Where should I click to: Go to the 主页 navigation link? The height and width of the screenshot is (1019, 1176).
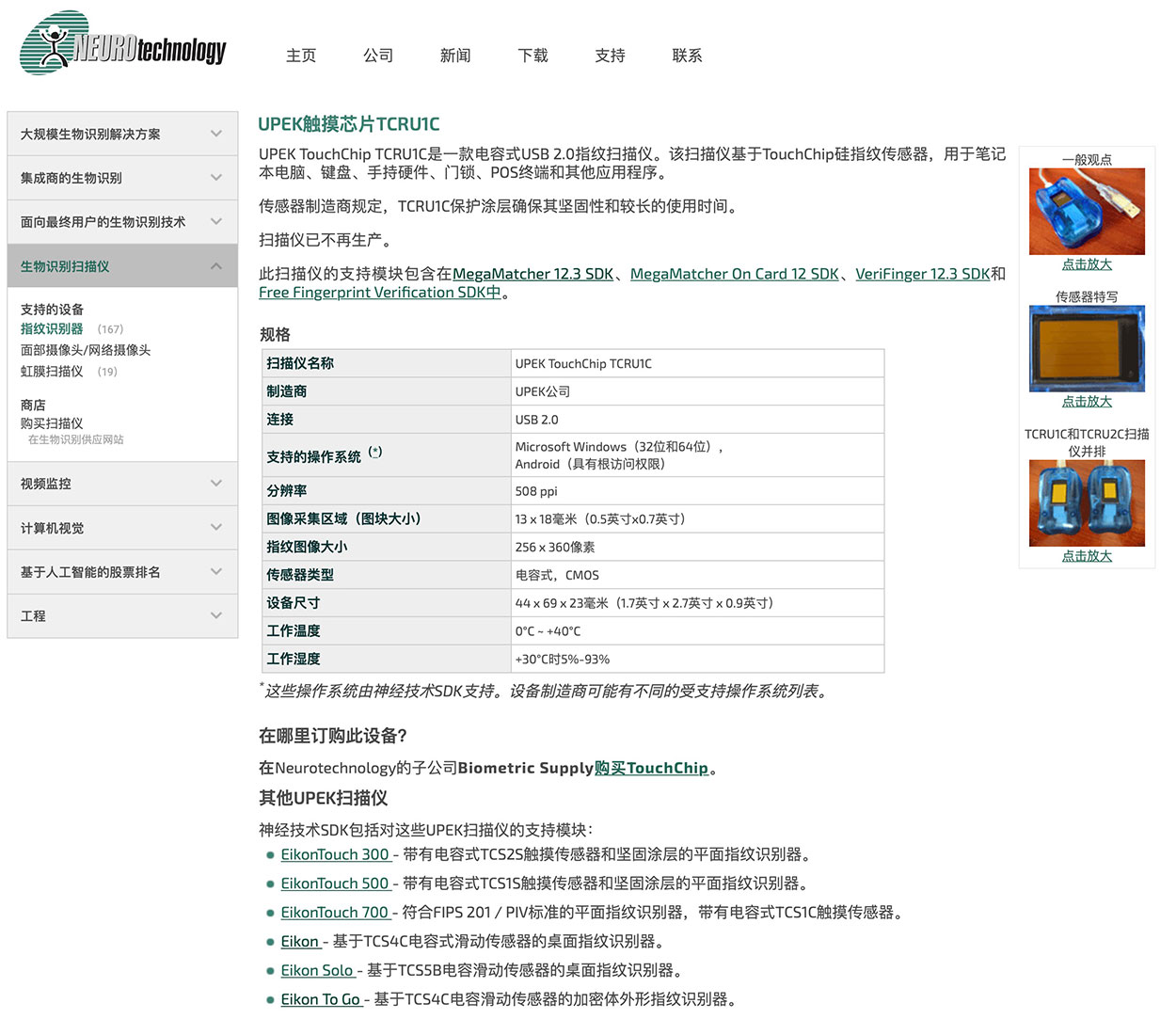point(301,56)
